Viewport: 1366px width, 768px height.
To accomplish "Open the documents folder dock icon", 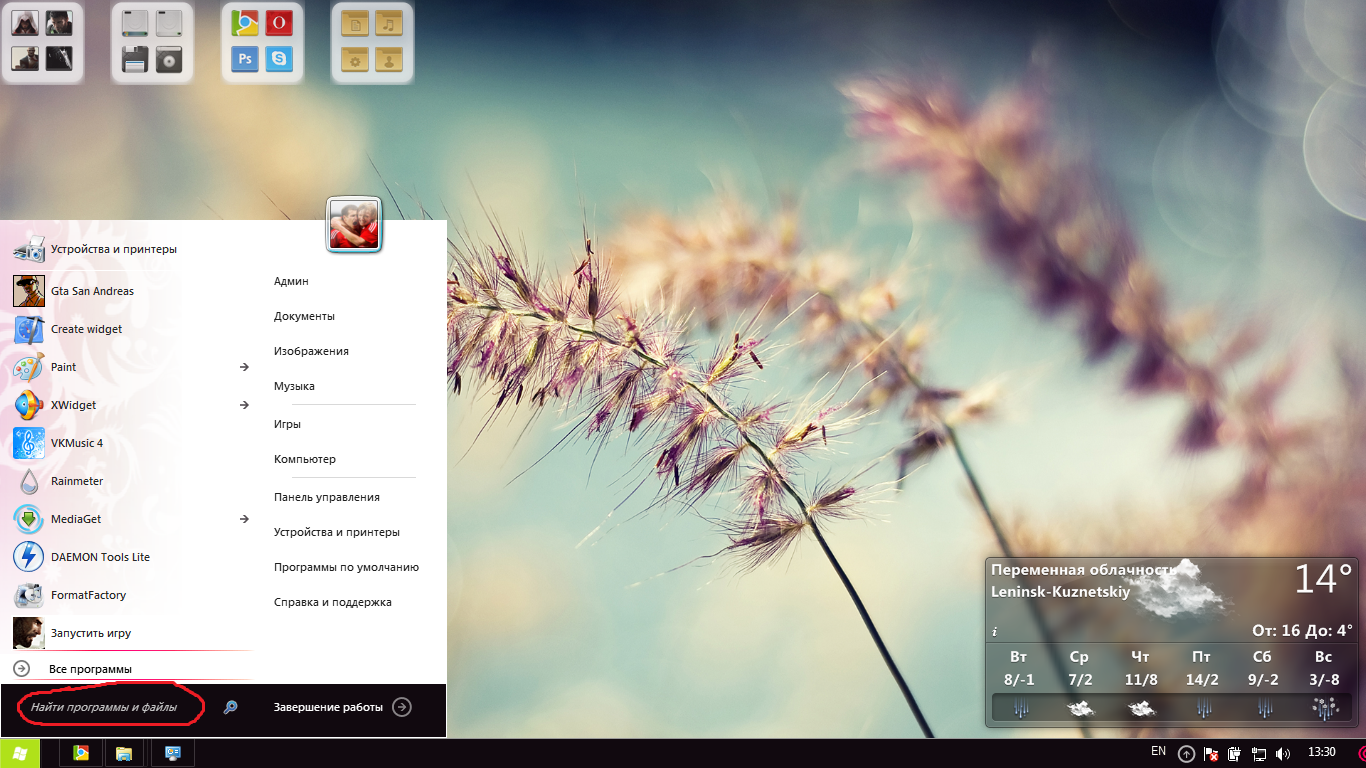I will pyautogui.click(x=355, y=23).
